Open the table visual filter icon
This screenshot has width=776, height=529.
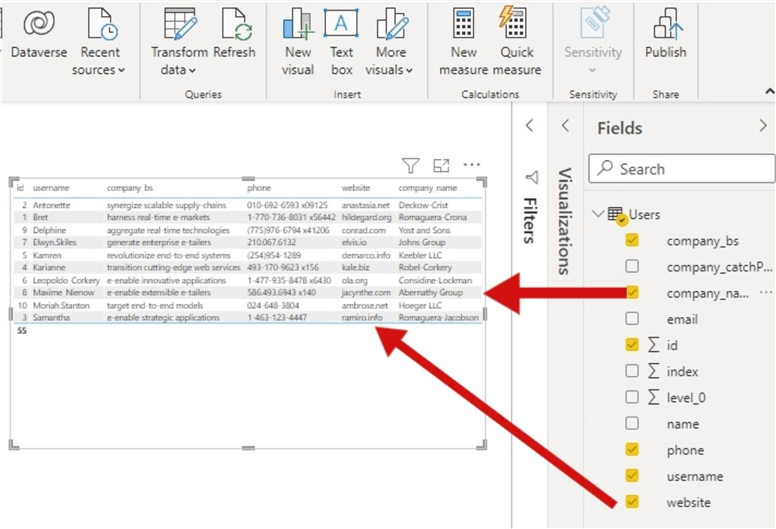(x=411, y=165)
